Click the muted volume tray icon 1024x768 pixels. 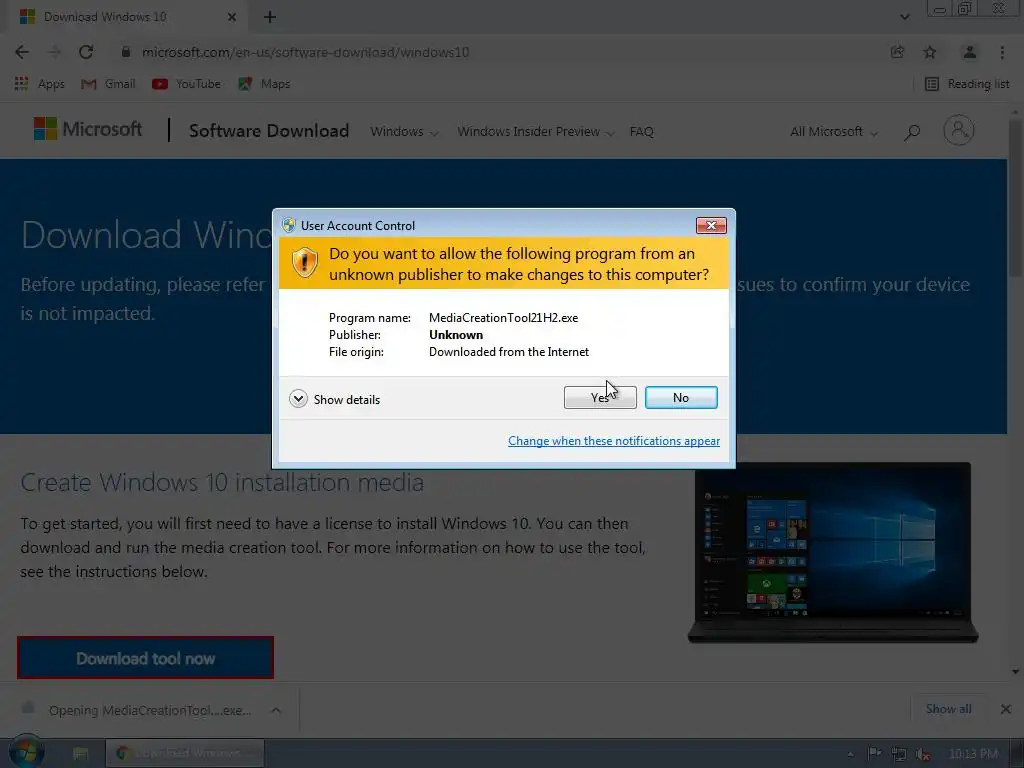(x=923, y=754)
